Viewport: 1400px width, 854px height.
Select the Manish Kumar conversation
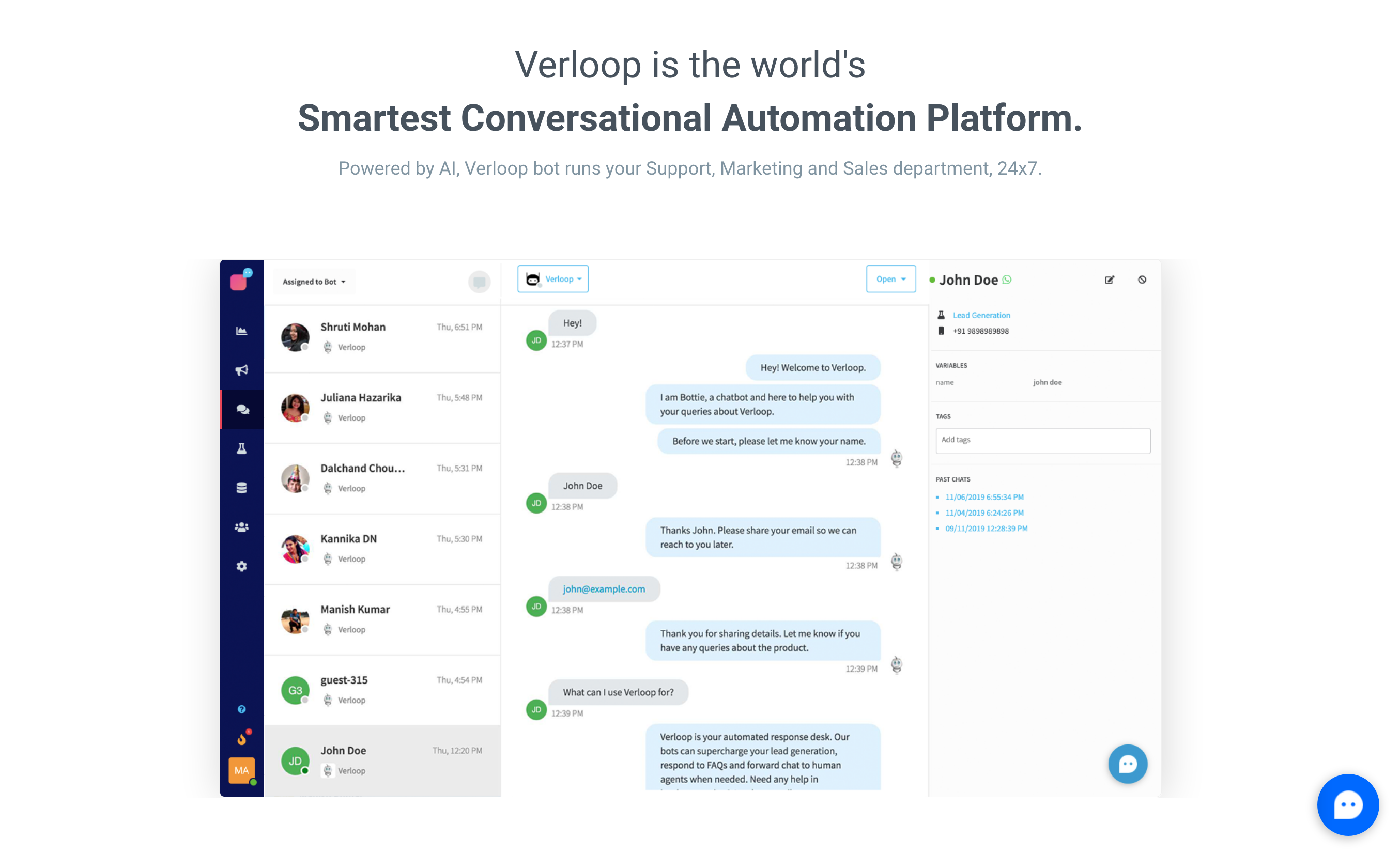pos(383,620)
